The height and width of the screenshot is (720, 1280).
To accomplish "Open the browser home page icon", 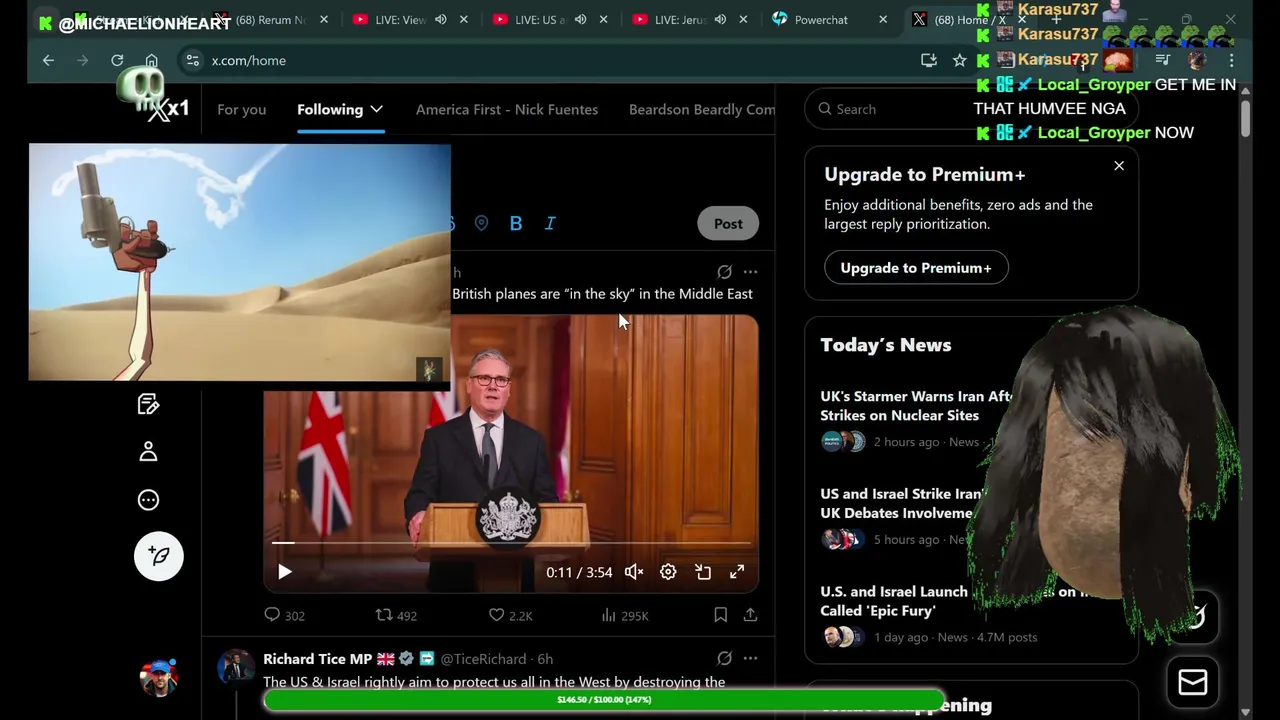I will (151, 61).
